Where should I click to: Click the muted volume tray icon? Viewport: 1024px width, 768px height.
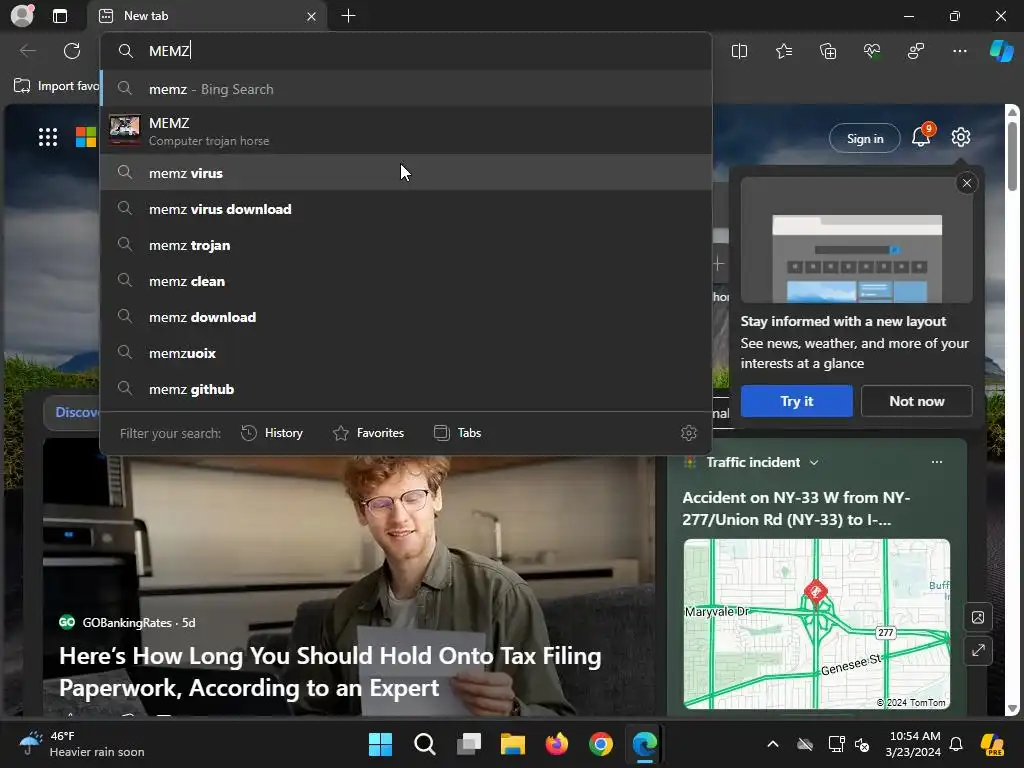coord(863,744)
